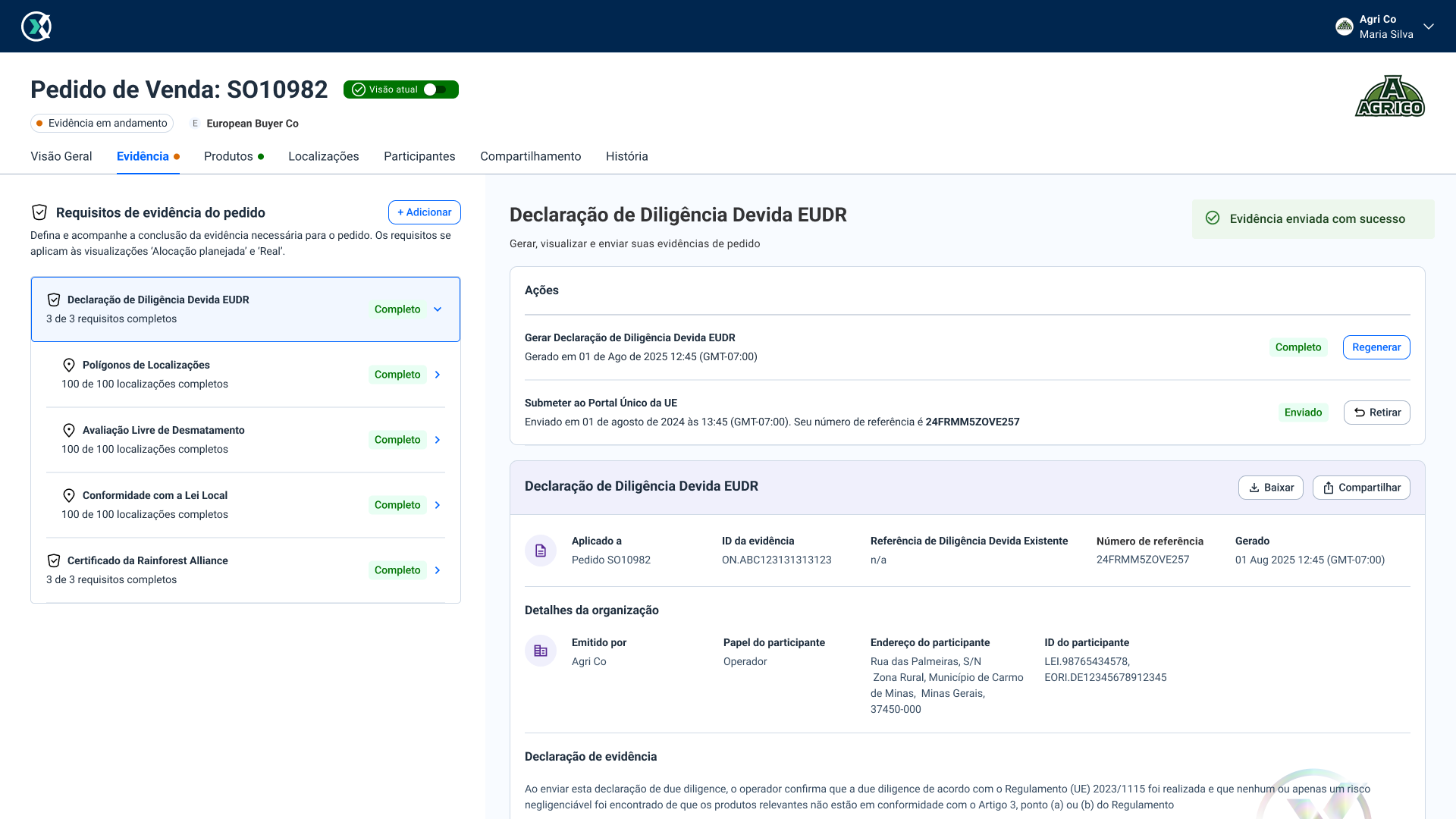Click the Pedido SO10982 value
This screenshot has width=1456, height=819.
coord(611,560)
